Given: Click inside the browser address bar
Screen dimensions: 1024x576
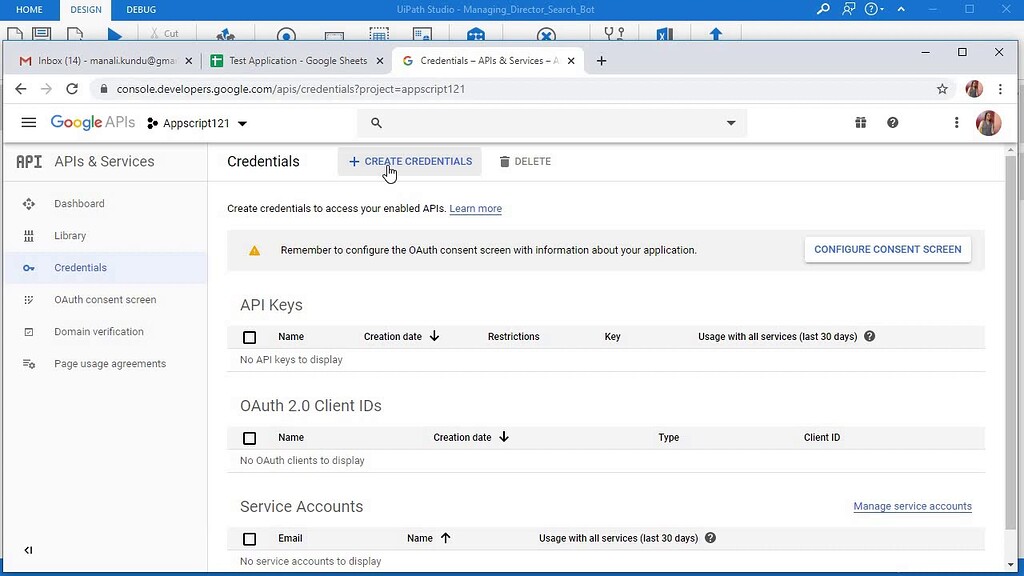Looking at the screenshot, I should (400, 88).
